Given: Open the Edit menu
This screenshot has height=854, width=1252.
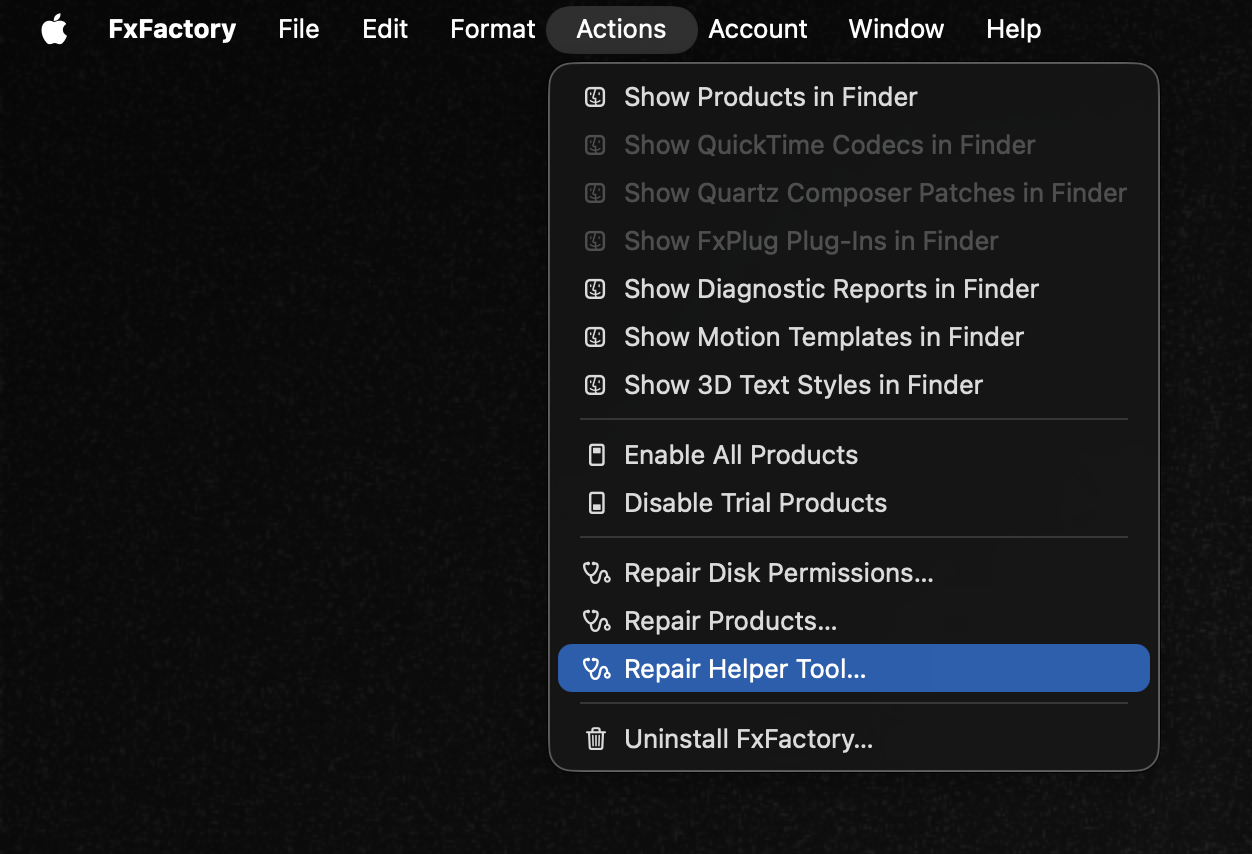Looking at the screenshot, I should click(x=385, y=29).
